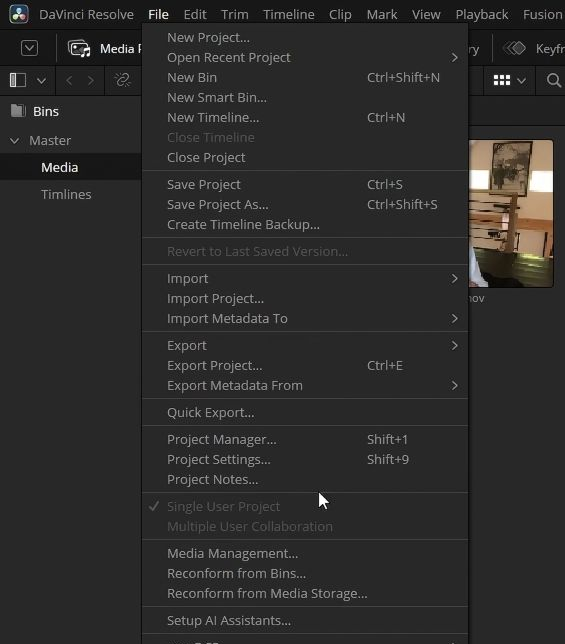Click the link/unlink clips icon
The height and width of the screenshot is (644, 565).
[122, 80]
